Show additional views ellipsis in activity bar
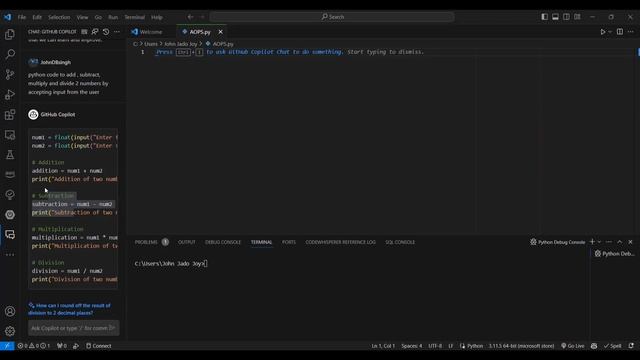640x360 pixels. (x=10, y=255)
